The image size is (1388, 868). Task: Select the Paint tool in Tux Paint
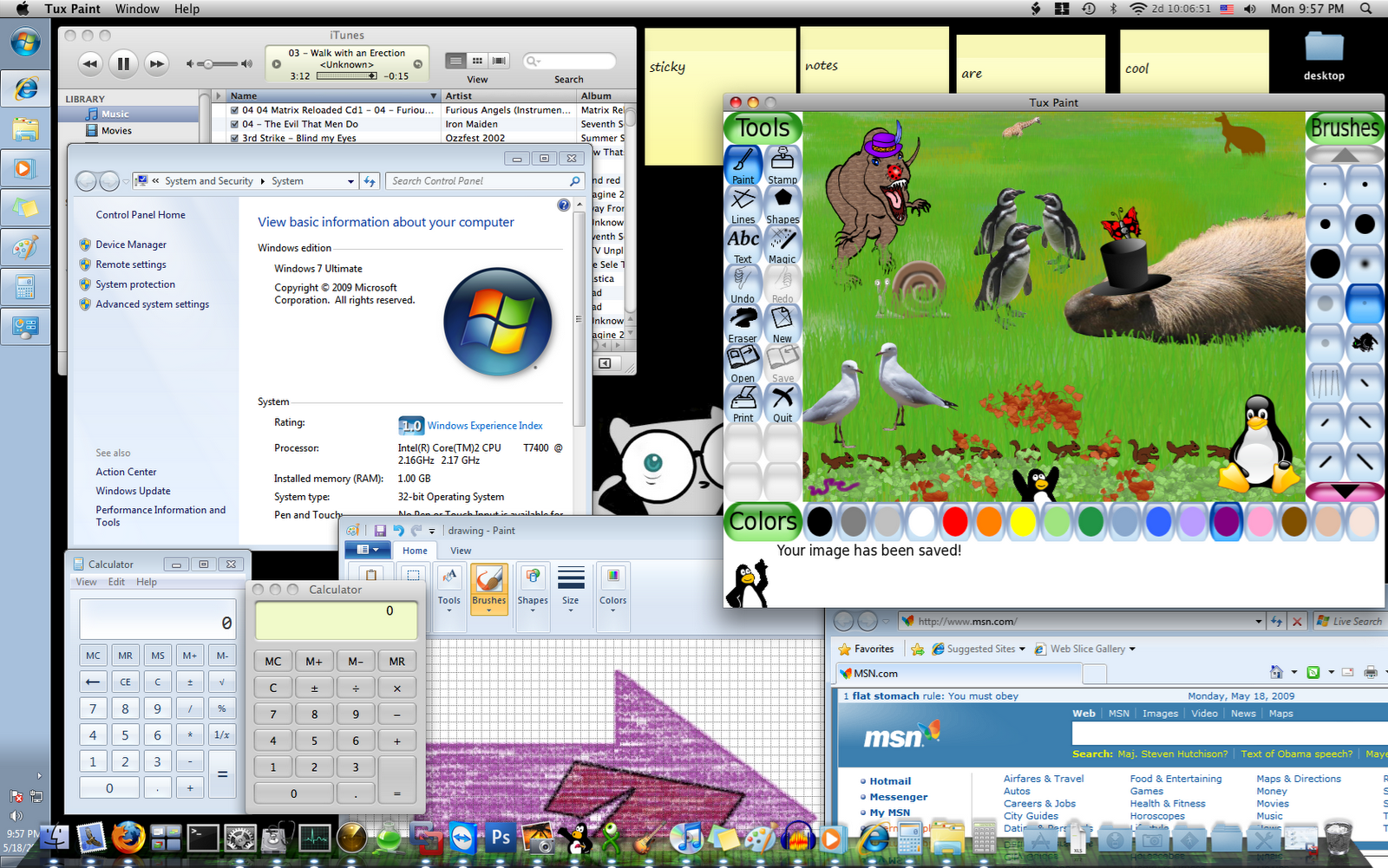(x=743, y=166)
